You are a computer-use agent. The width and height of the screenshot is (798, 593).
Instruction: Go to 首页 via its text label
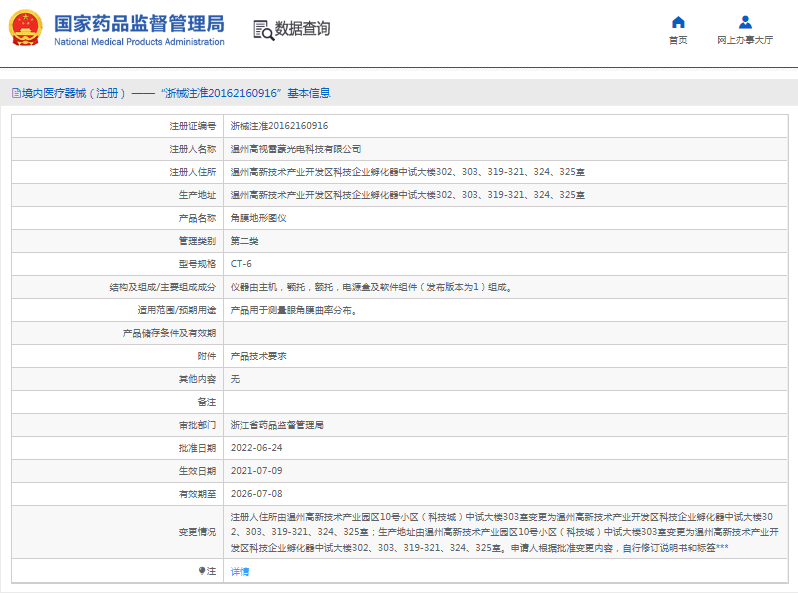tap(678, 41)
